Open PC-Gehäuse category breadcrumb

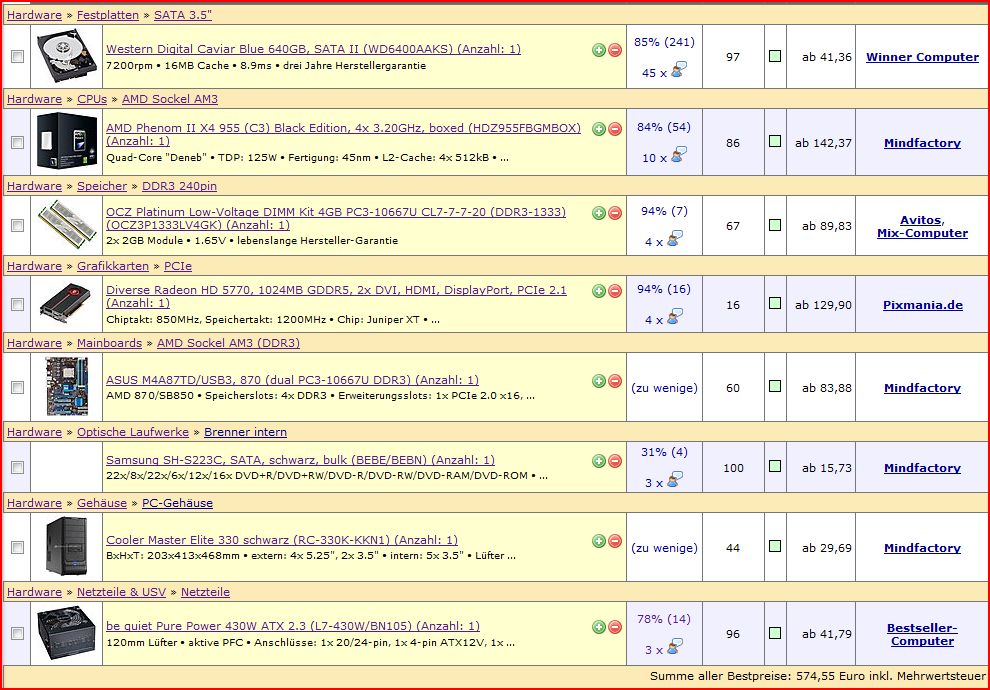click(x=177, y=503)
